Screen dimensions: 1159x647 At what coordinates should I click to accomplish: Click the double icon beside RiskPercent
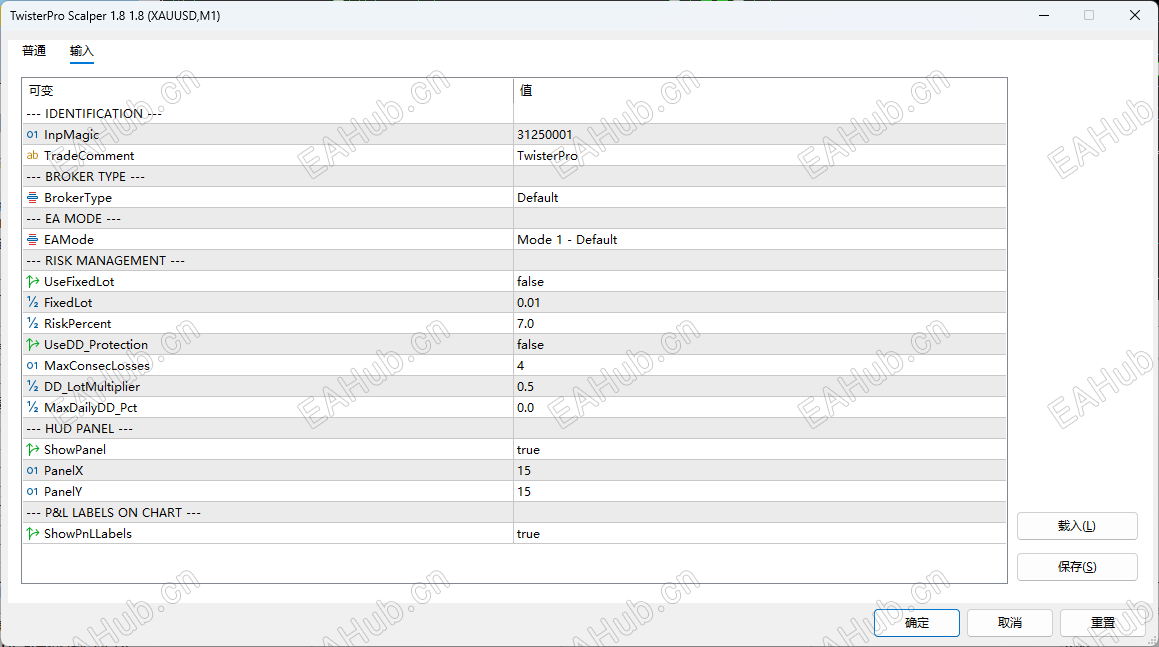(x=33, y=323)
